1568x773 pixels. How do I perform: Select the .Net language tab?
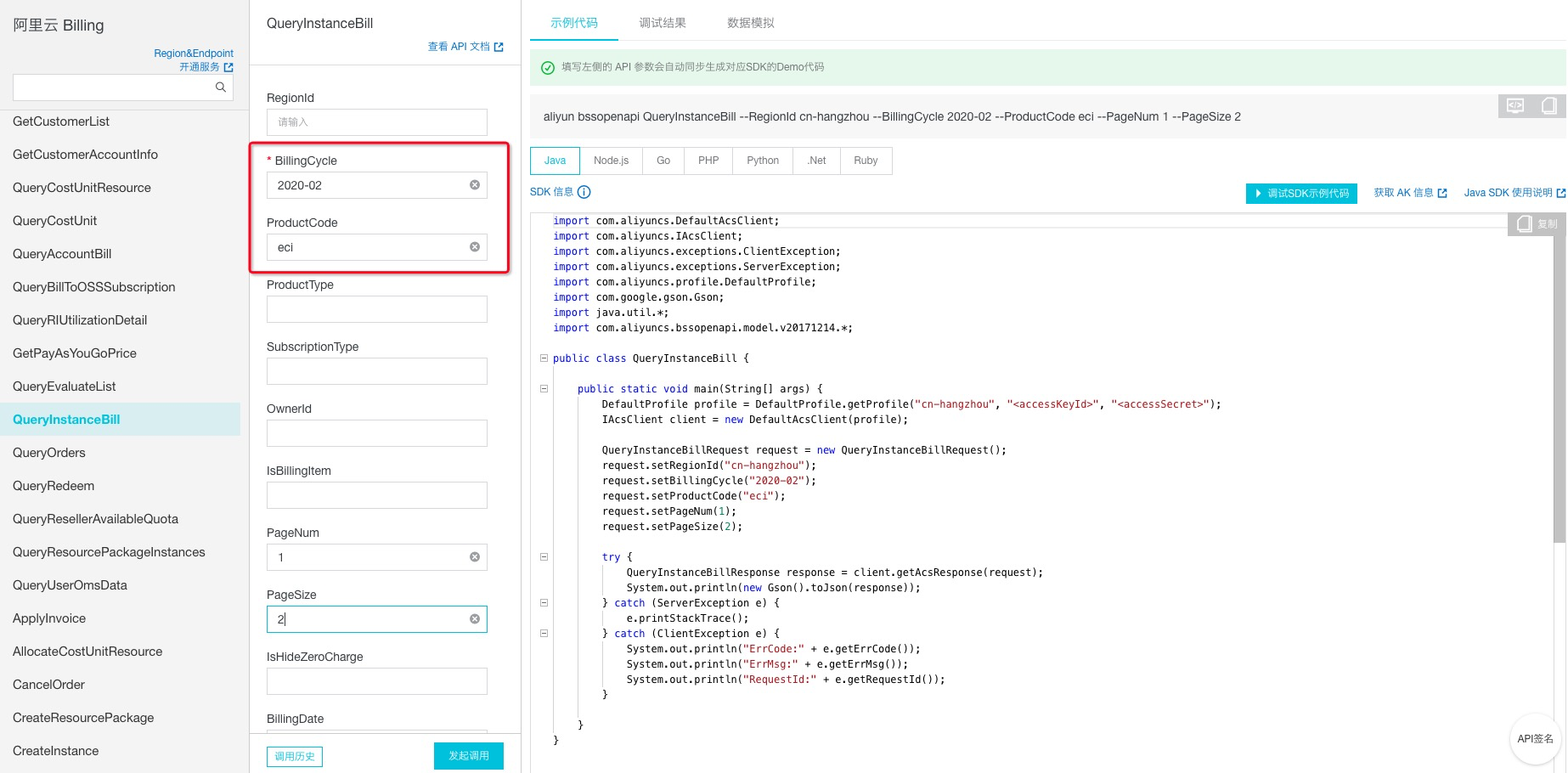[817, 161]
